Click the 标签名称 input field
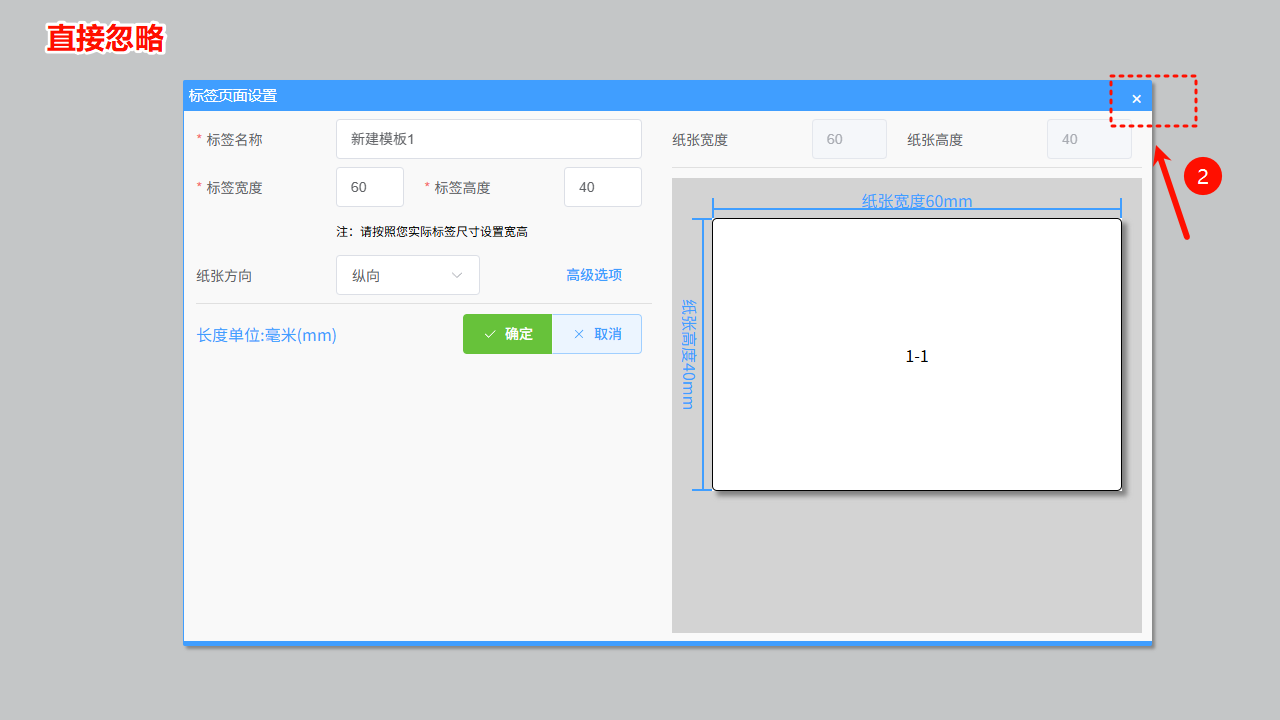Viewport: 1280px width, 720px height. pos(489,139)
